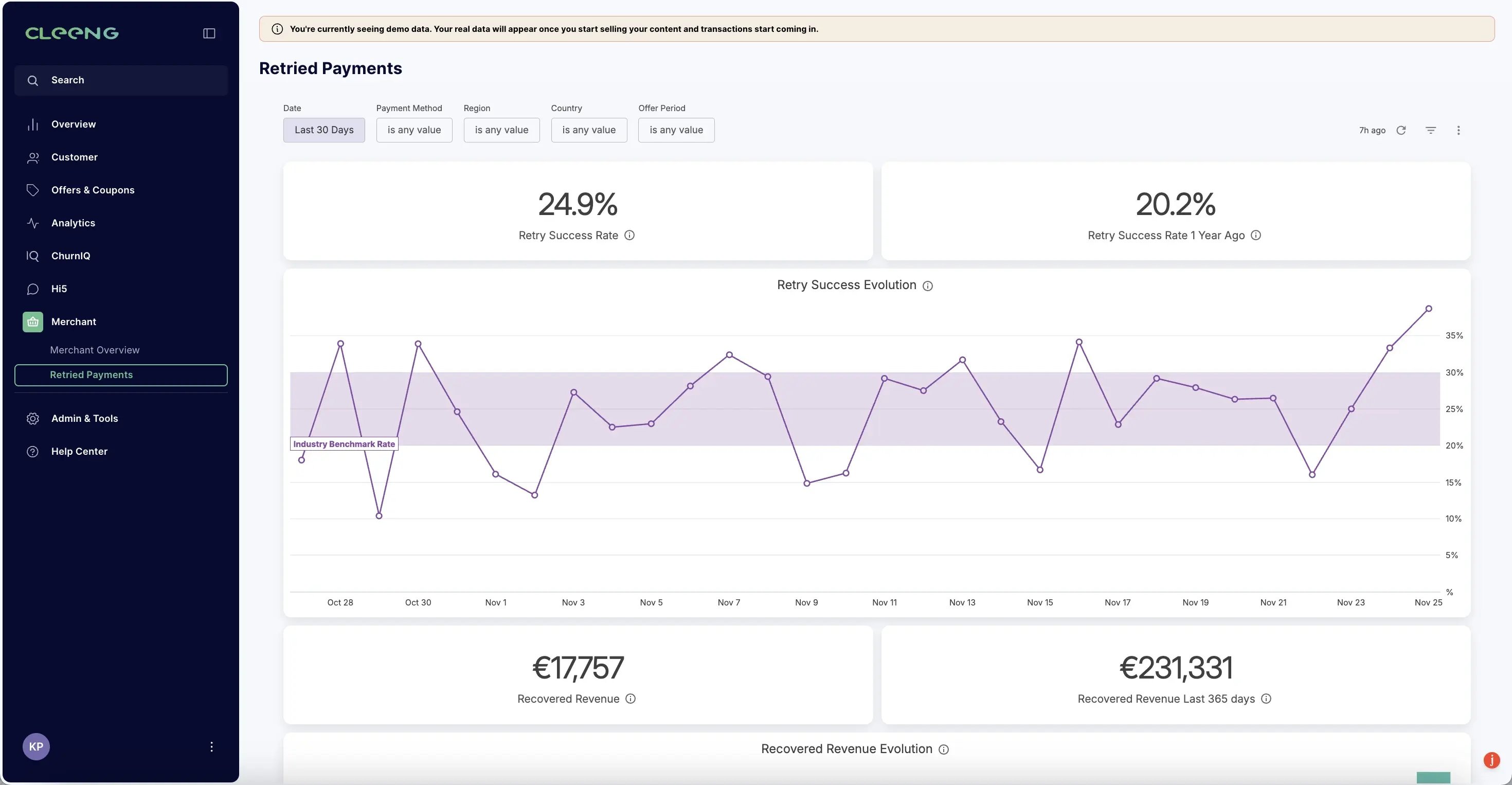
Task: Open the Payment Method filter
Action: (414, 130)
